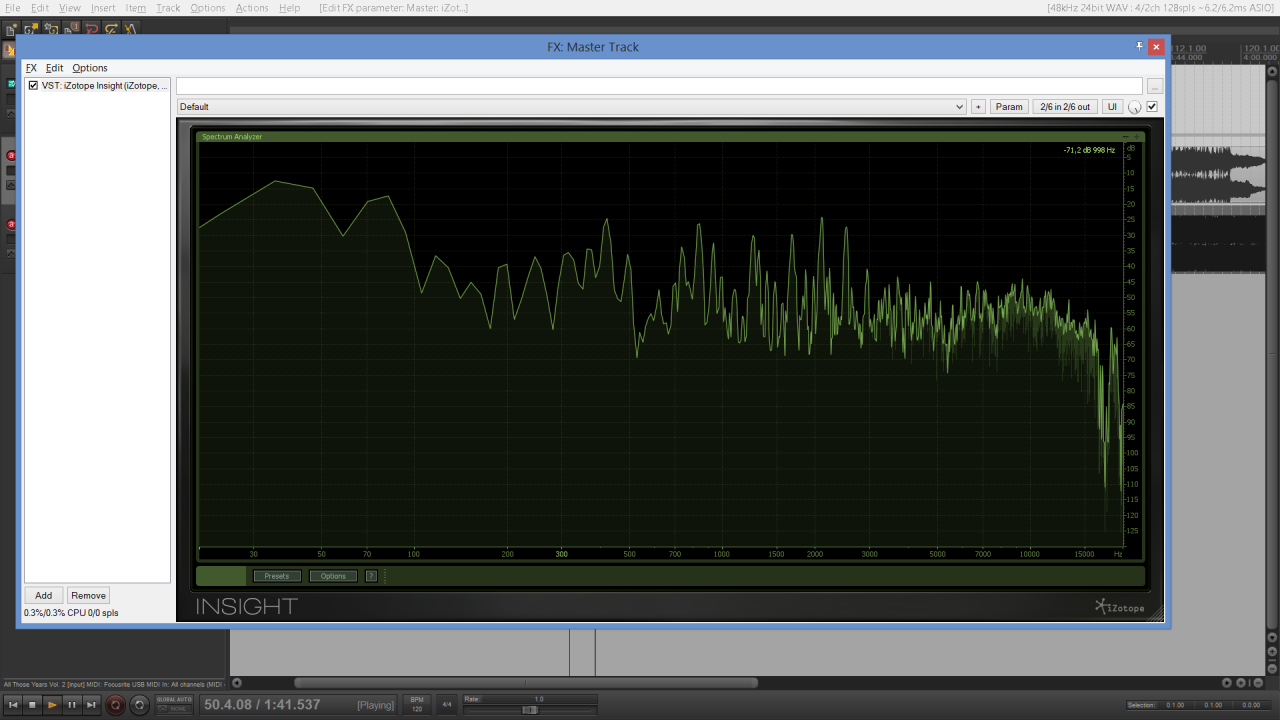This screenshot has width=1280, height=720.
Task: Open the Default preset dropdown
Action: click(x=571, y=107)
